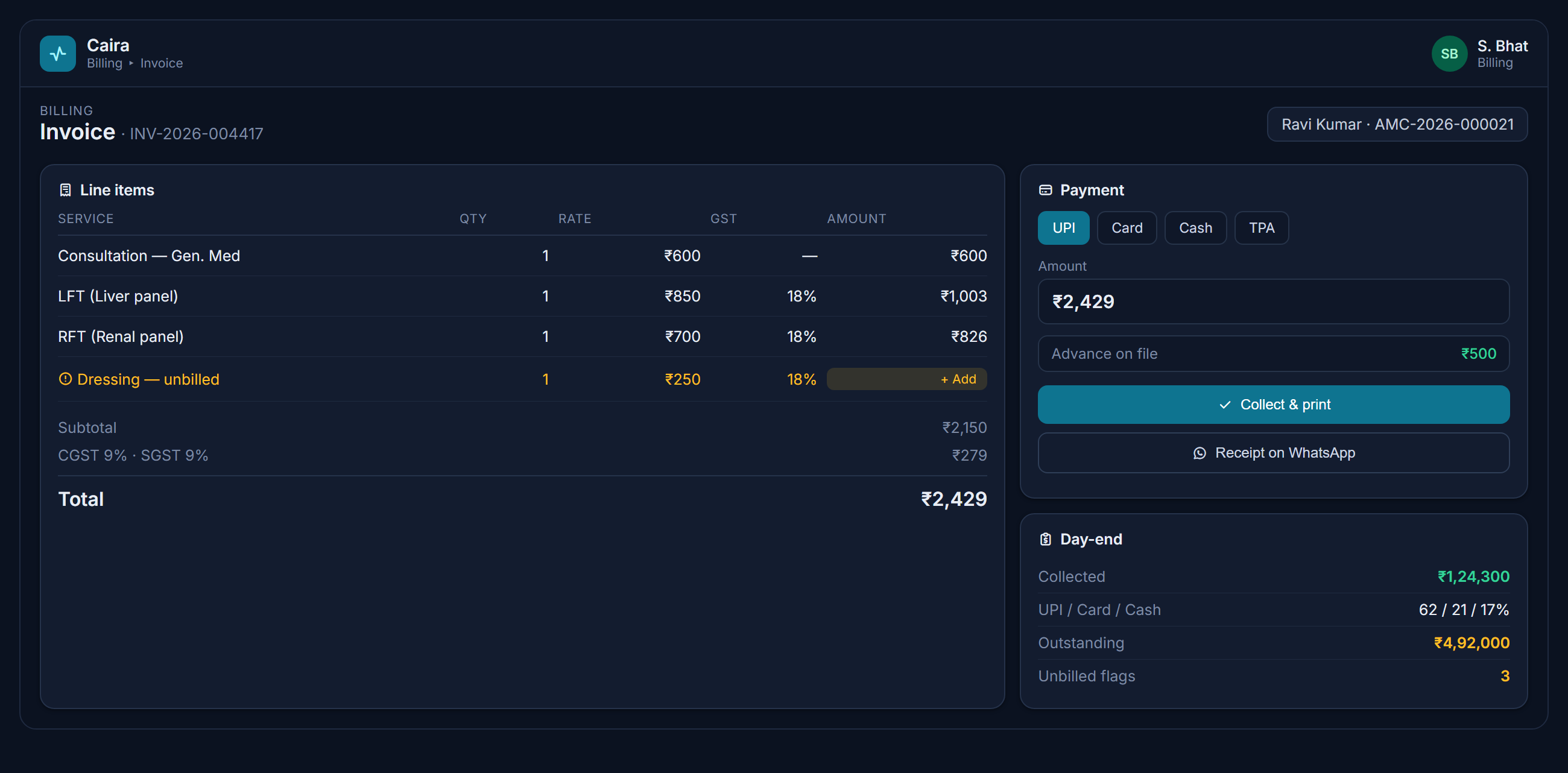Click the Caira pulse logo icon

coord(58,54)
